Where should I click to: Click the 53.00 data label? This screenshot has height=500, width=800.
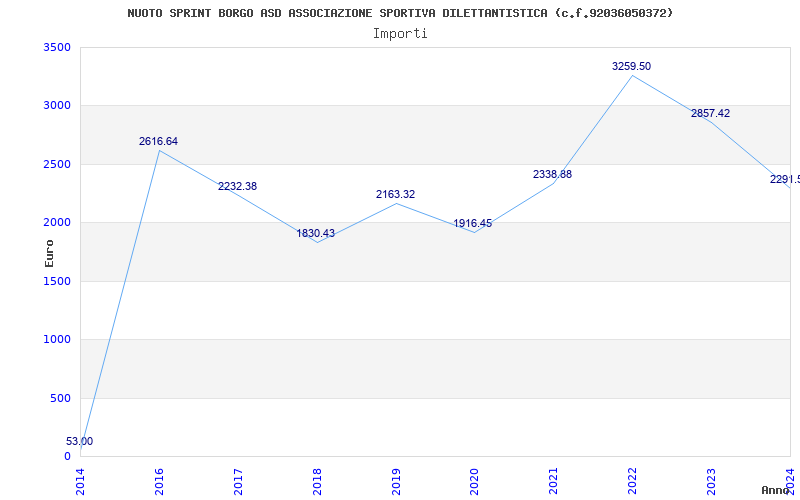tap(80, 441)
